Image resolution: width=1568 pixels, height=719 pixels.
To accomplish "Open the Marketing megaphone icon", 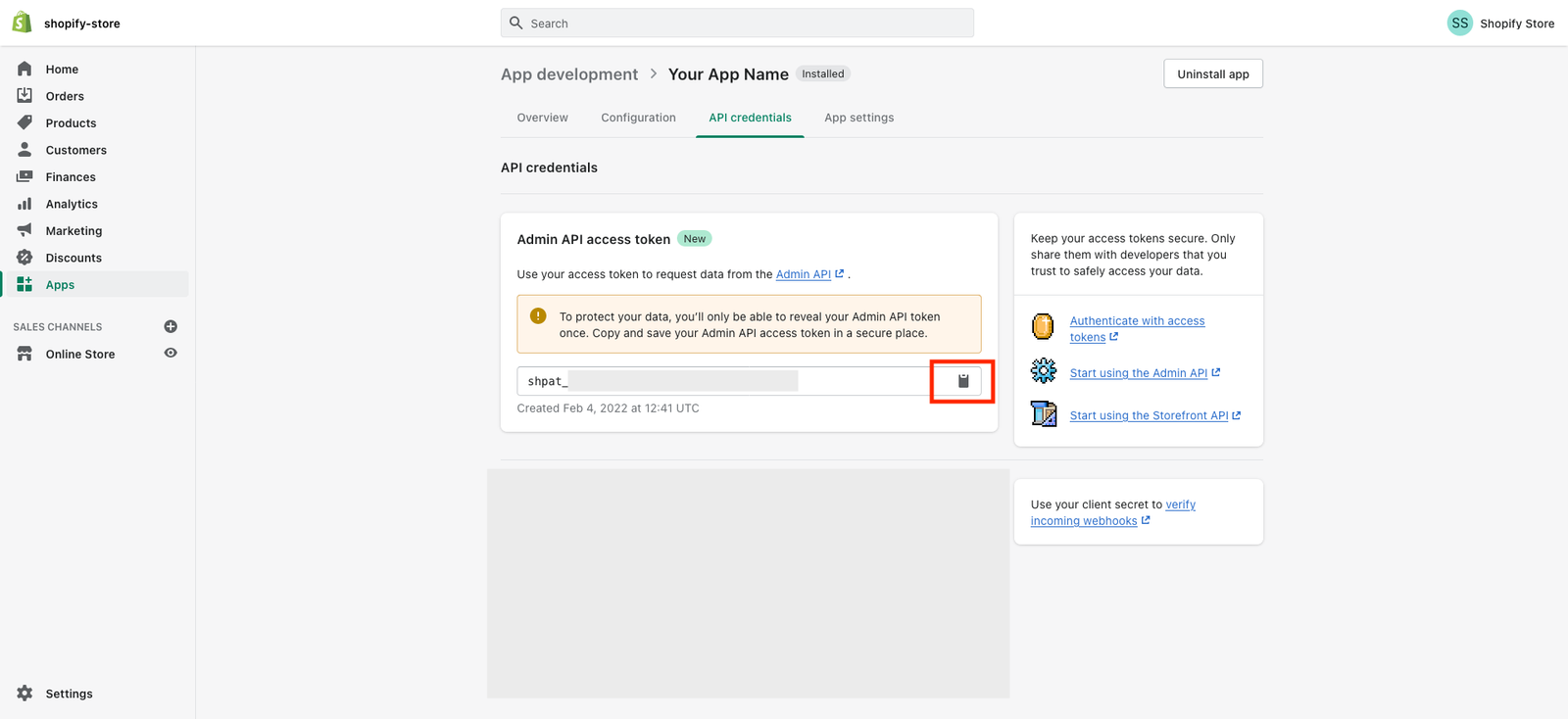I will (x=24, y=230).
